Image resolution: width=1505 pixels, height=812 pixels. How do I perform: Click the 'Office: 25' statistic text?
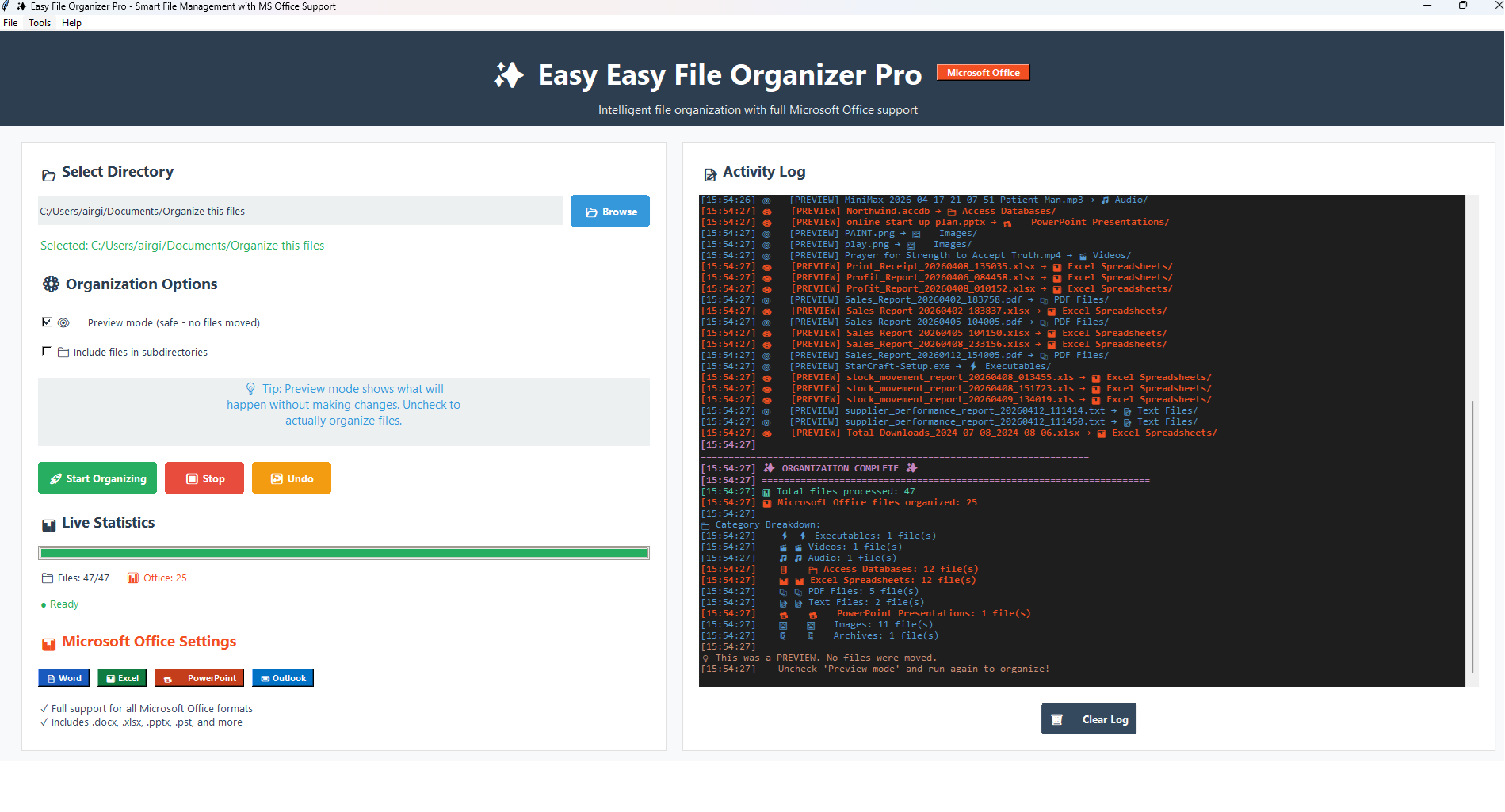165,578
